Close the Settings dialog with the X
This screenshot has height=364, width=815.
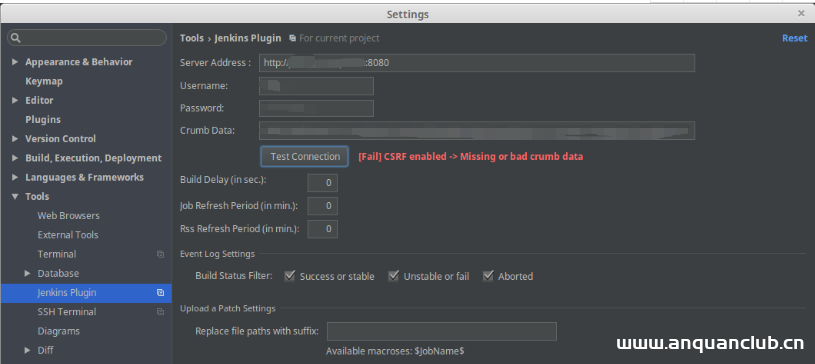coord(801,14)
